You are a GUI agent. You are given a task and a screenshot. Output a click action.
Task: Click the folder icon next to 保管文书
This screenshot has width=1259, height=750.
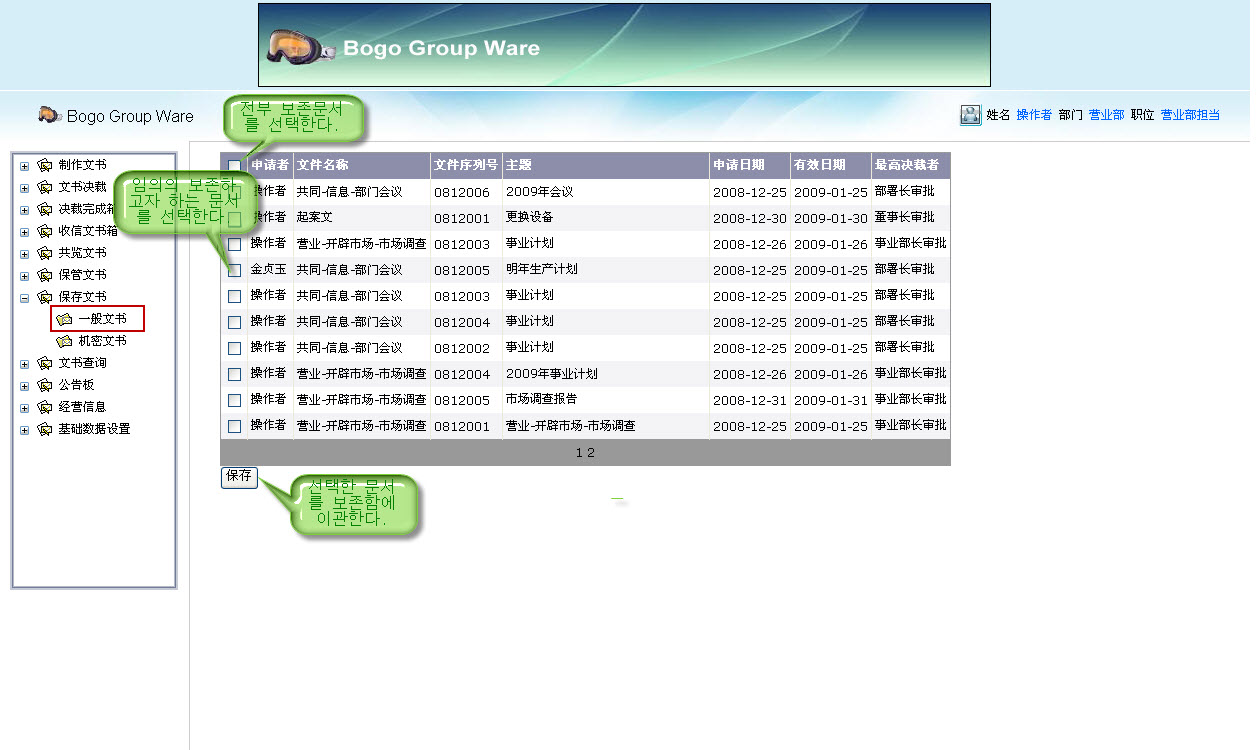click(x=44, y=275)
